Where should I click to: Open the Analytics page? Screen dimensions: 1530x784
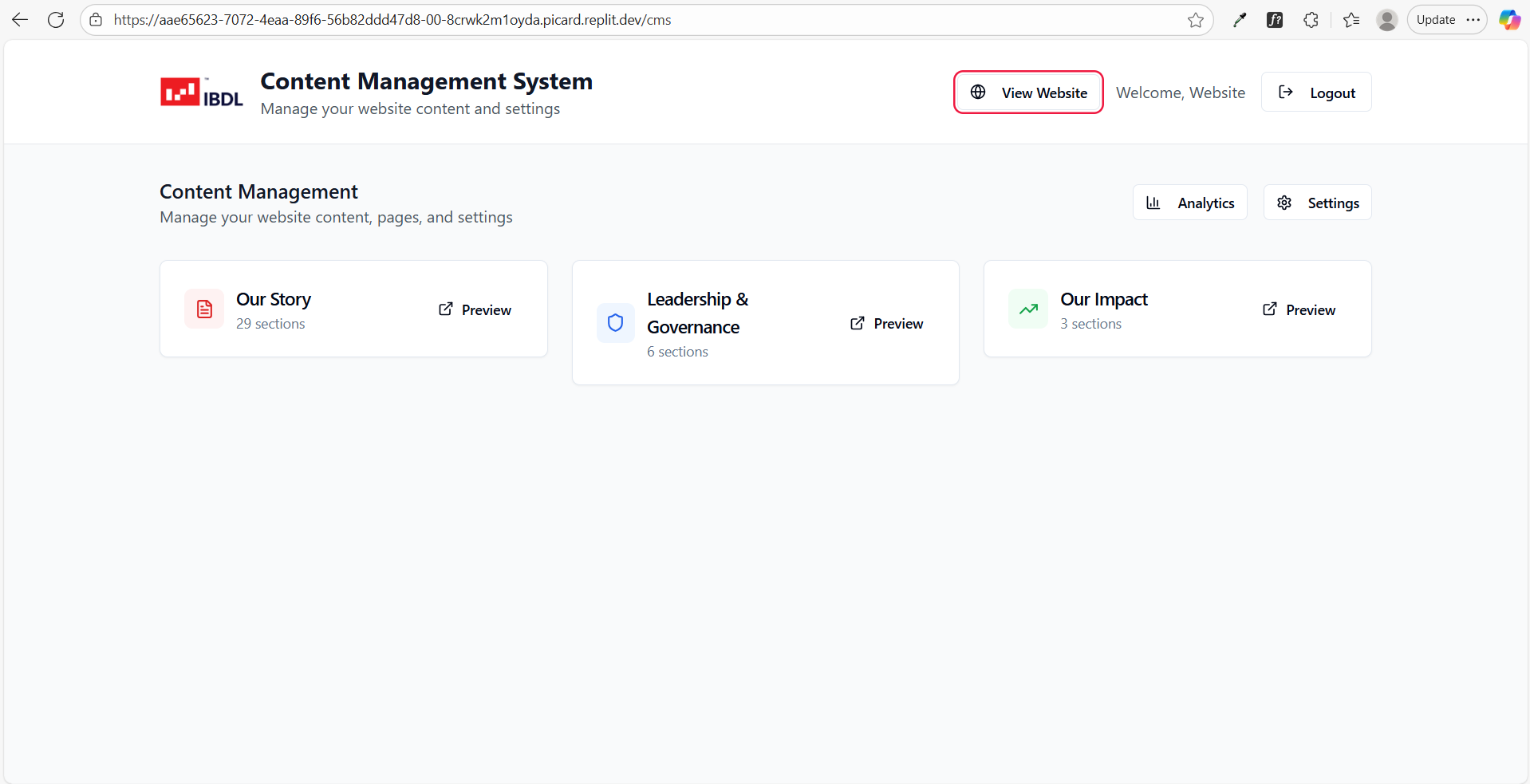click(1189, 203)
